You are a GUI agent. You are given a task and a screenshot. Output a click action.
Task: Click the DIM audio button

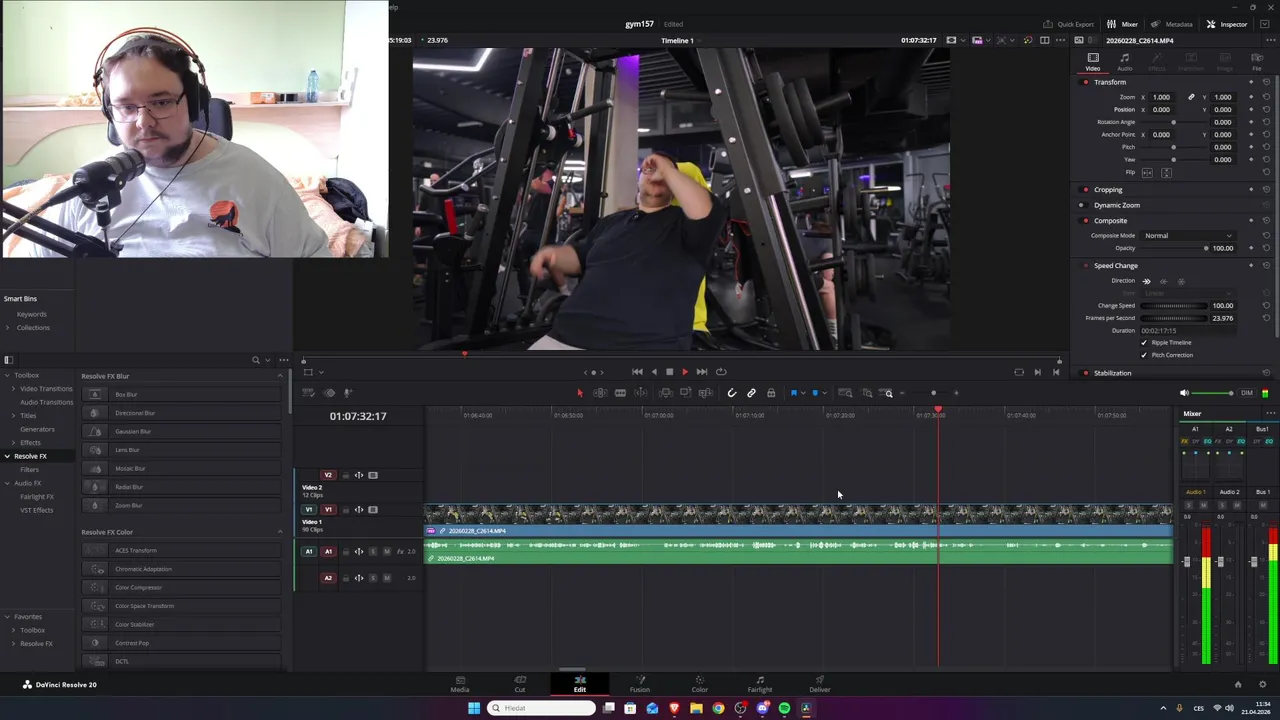1246,393
